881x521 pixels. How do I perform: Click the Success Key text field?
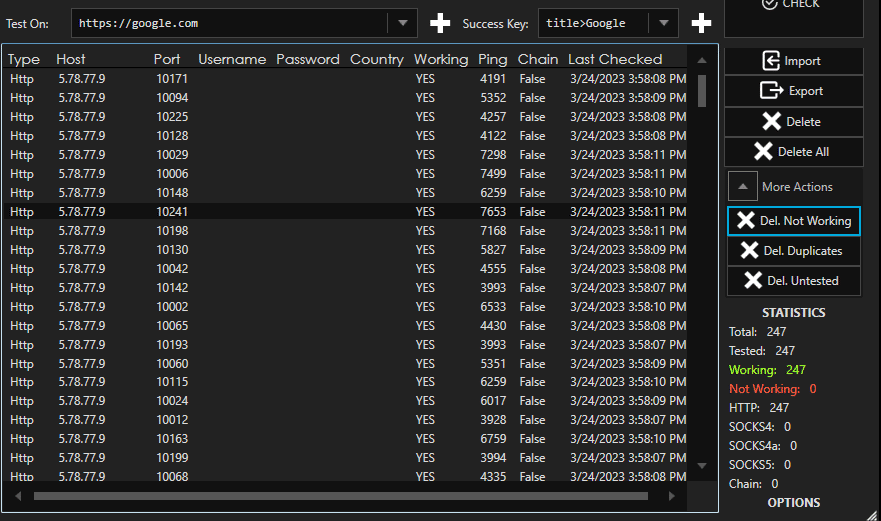tap(593, 23)
